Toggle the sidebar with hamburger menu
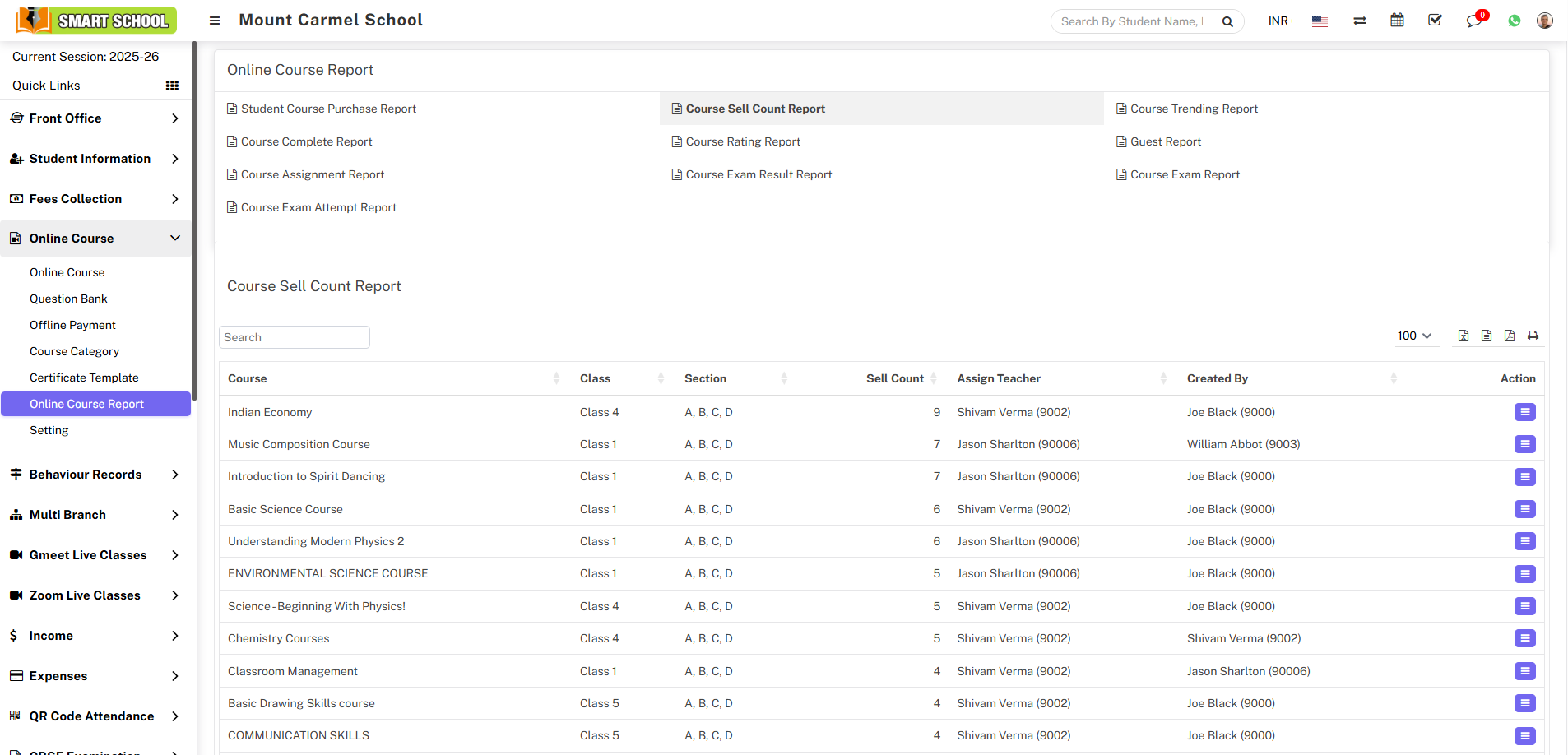 tap(215, 21)
